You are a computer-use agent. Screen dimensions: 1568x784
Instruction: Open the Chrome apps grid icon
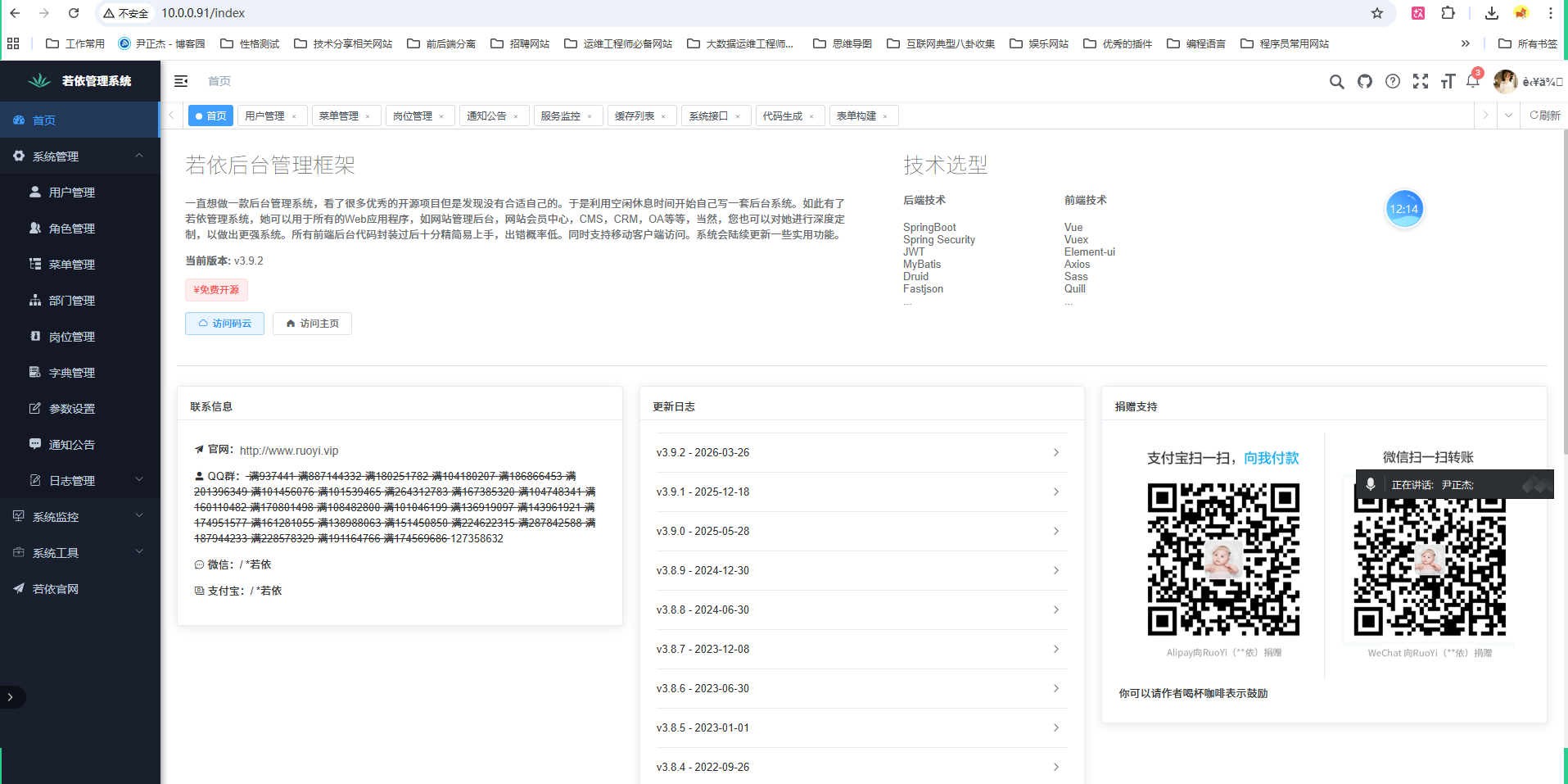[13, 43]
